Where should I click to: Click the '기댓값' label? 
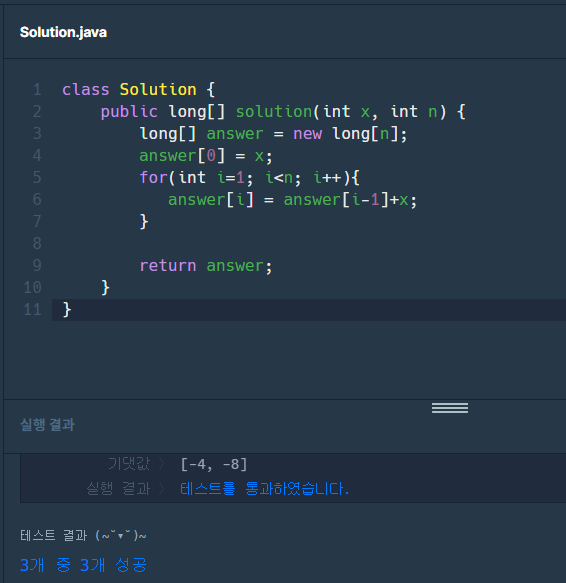click(129, 464)
